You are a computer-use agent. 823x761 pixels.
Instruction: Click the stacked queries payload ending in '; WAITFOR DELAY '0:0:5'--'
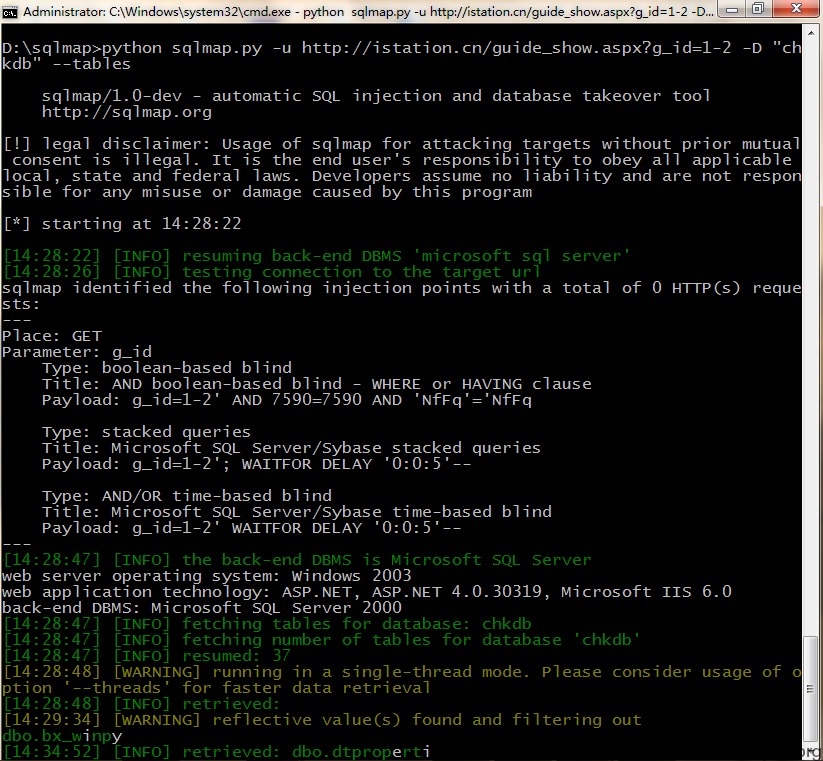point(257,464)
